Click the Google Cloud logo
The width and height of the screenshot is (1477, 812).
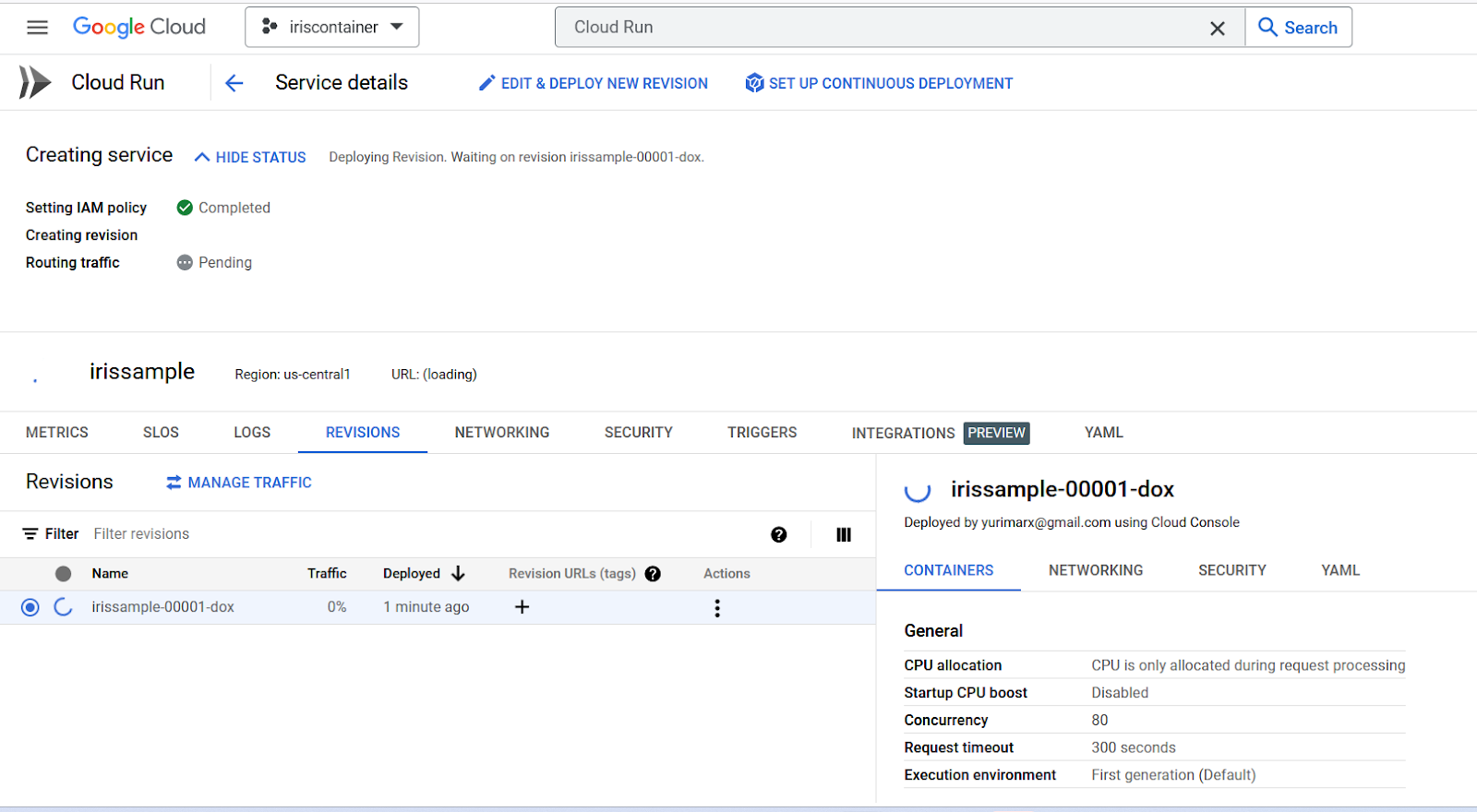(x=139, y=28)
